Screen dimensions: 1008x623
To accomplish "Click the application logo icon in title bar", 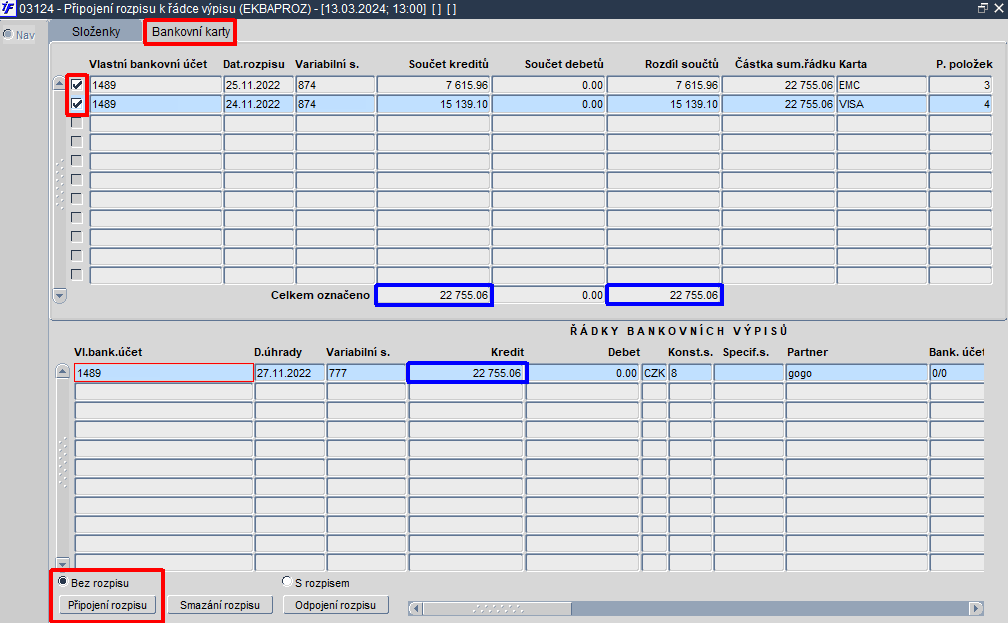I will (8, 8).
